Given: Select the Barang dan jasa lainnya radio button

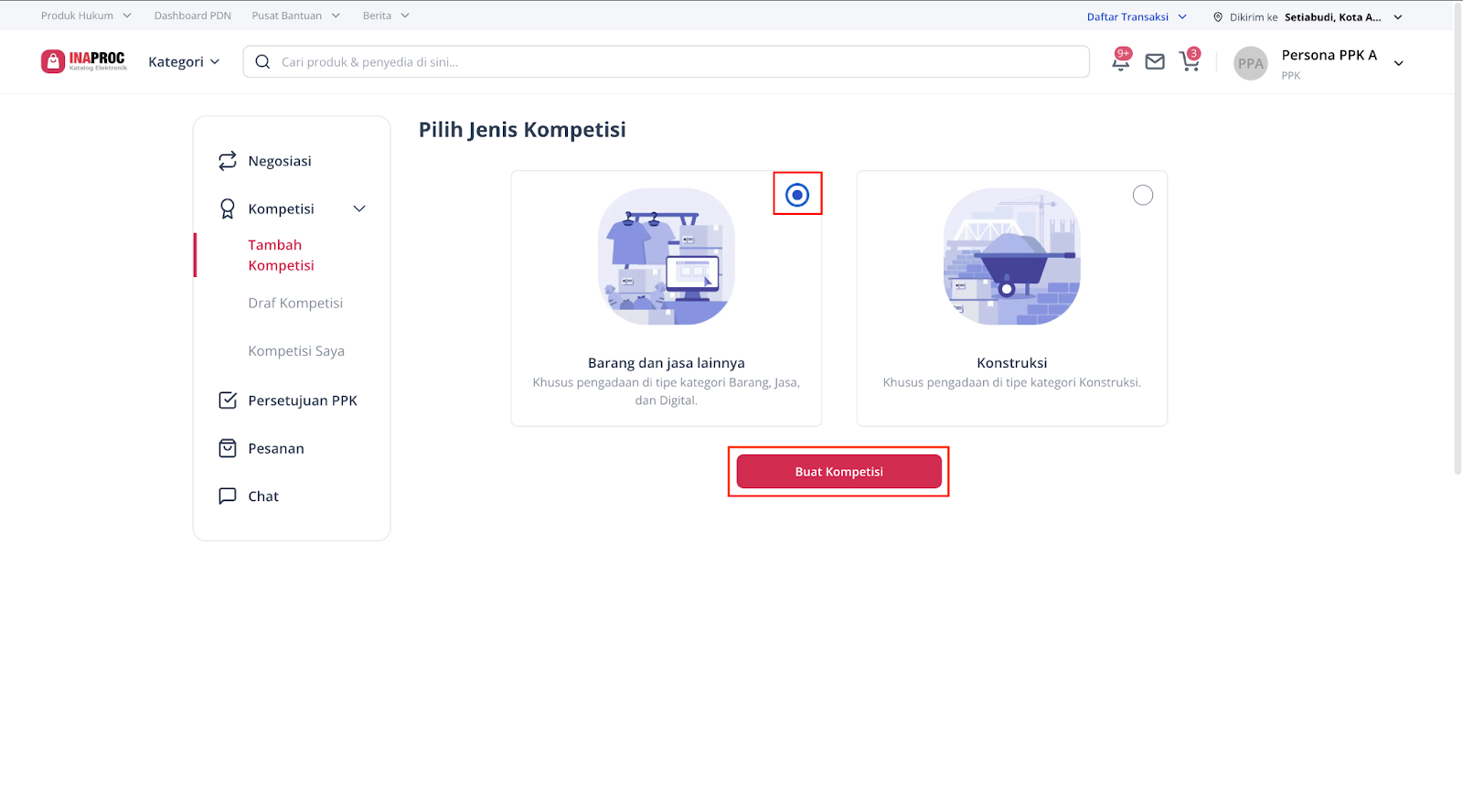Looking at the screenshot, I should click(x=797, y=195).
